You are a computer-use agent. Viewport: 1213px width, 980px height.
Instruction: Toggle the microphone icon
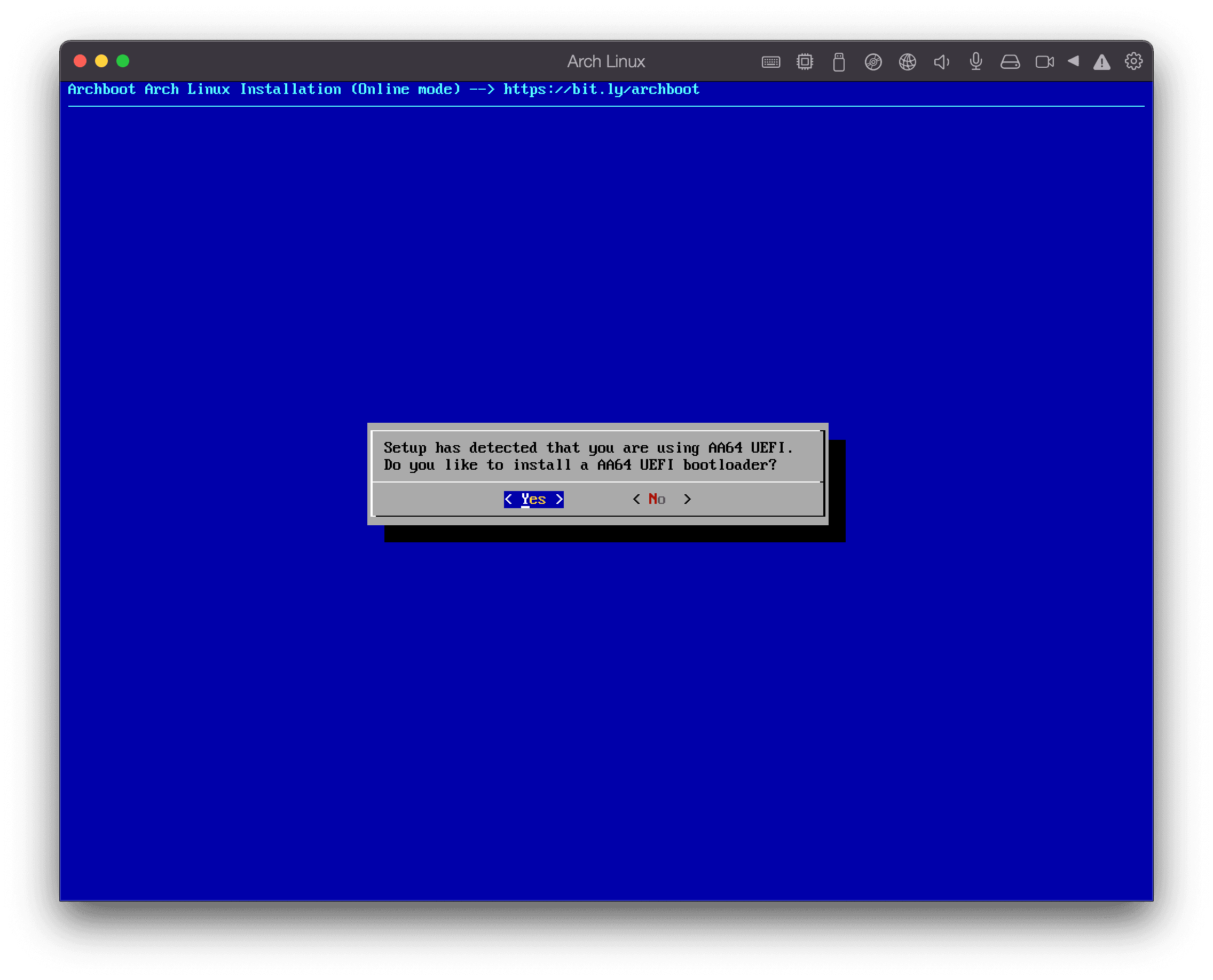(976, 61)
